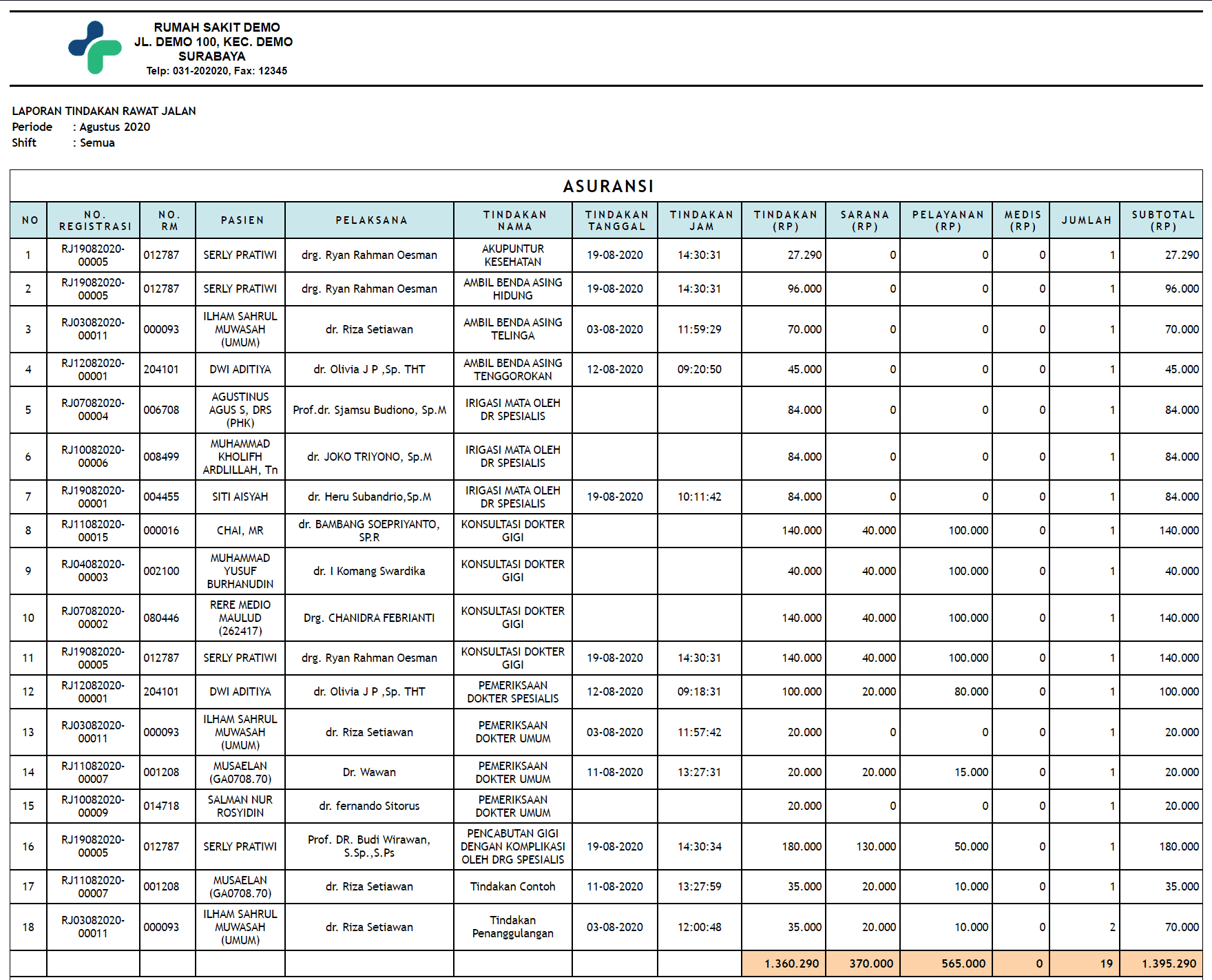Click the SARANA (RP) column header
Screen dimensions: 1212x980
[x=864, y=220]
